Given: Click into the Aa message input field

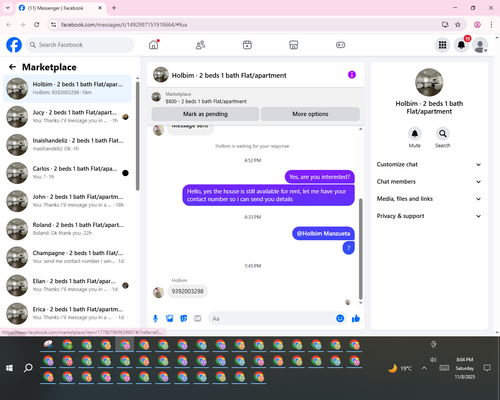Looking at the screenshot, I should [272, 318].
